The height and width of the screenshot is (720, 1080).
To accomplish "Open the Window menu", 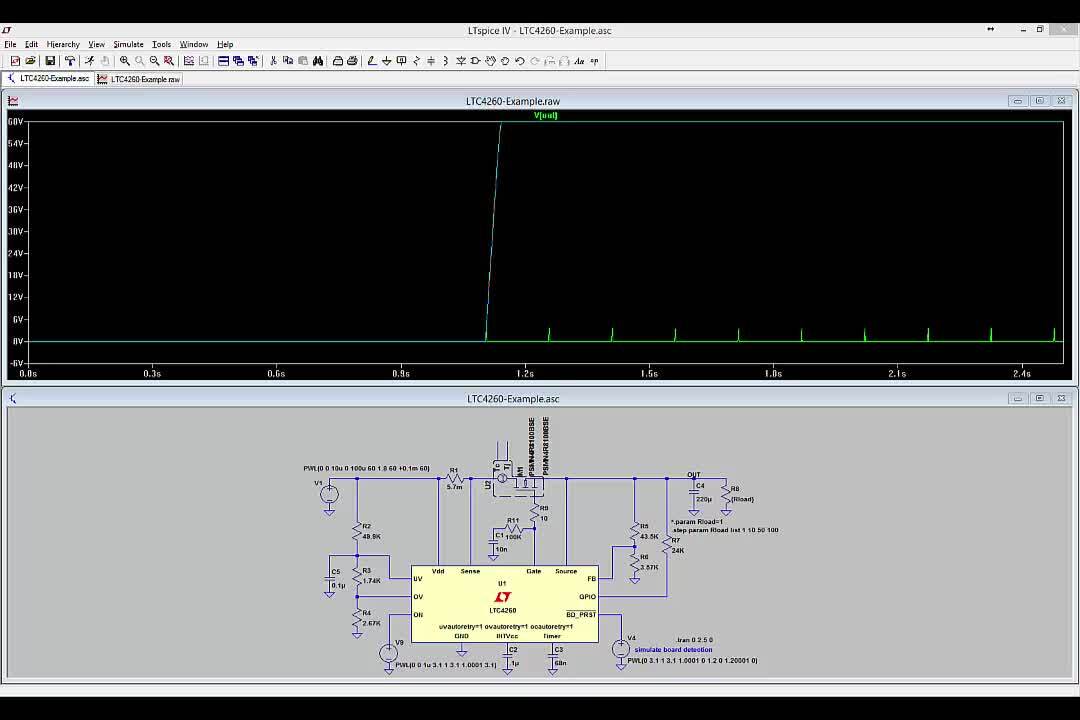I will point(192,44).
